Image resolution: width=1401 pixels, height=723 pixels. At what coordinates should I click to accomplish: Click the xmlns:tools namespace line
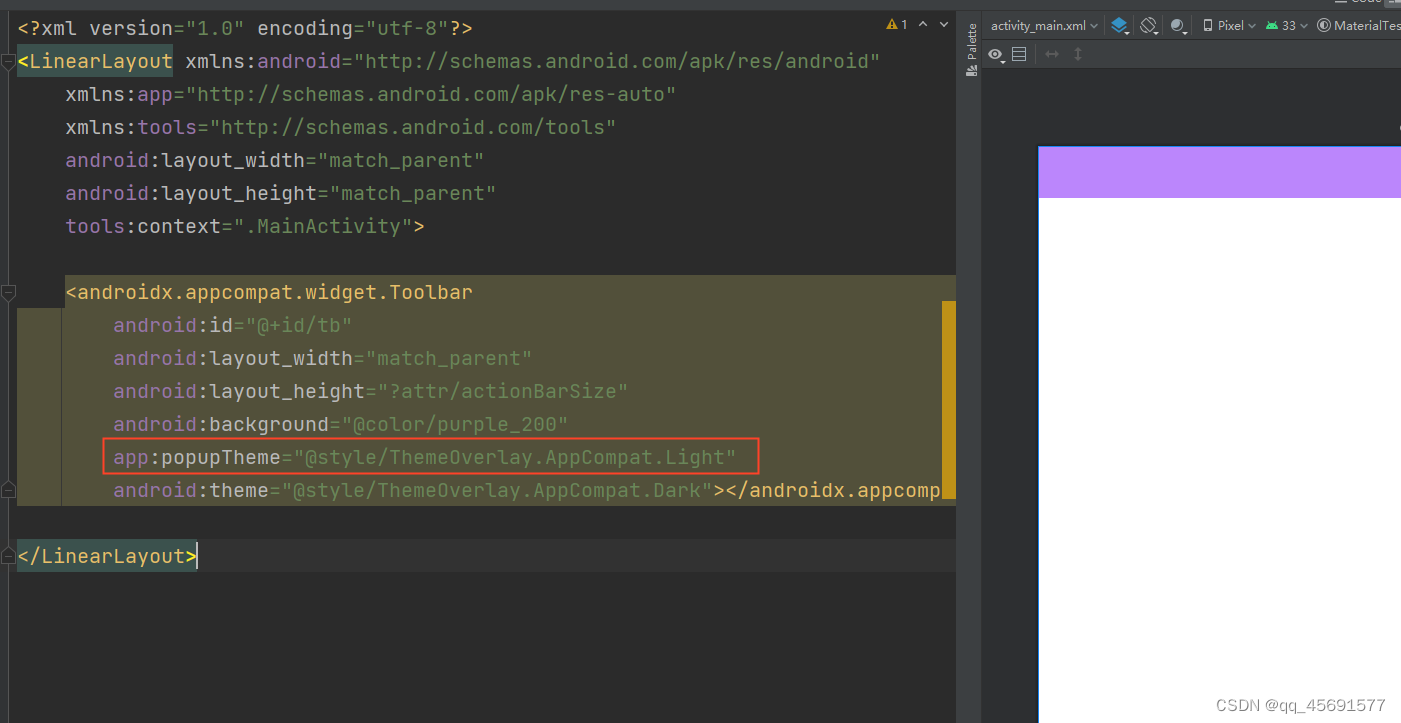pos(340,128)
